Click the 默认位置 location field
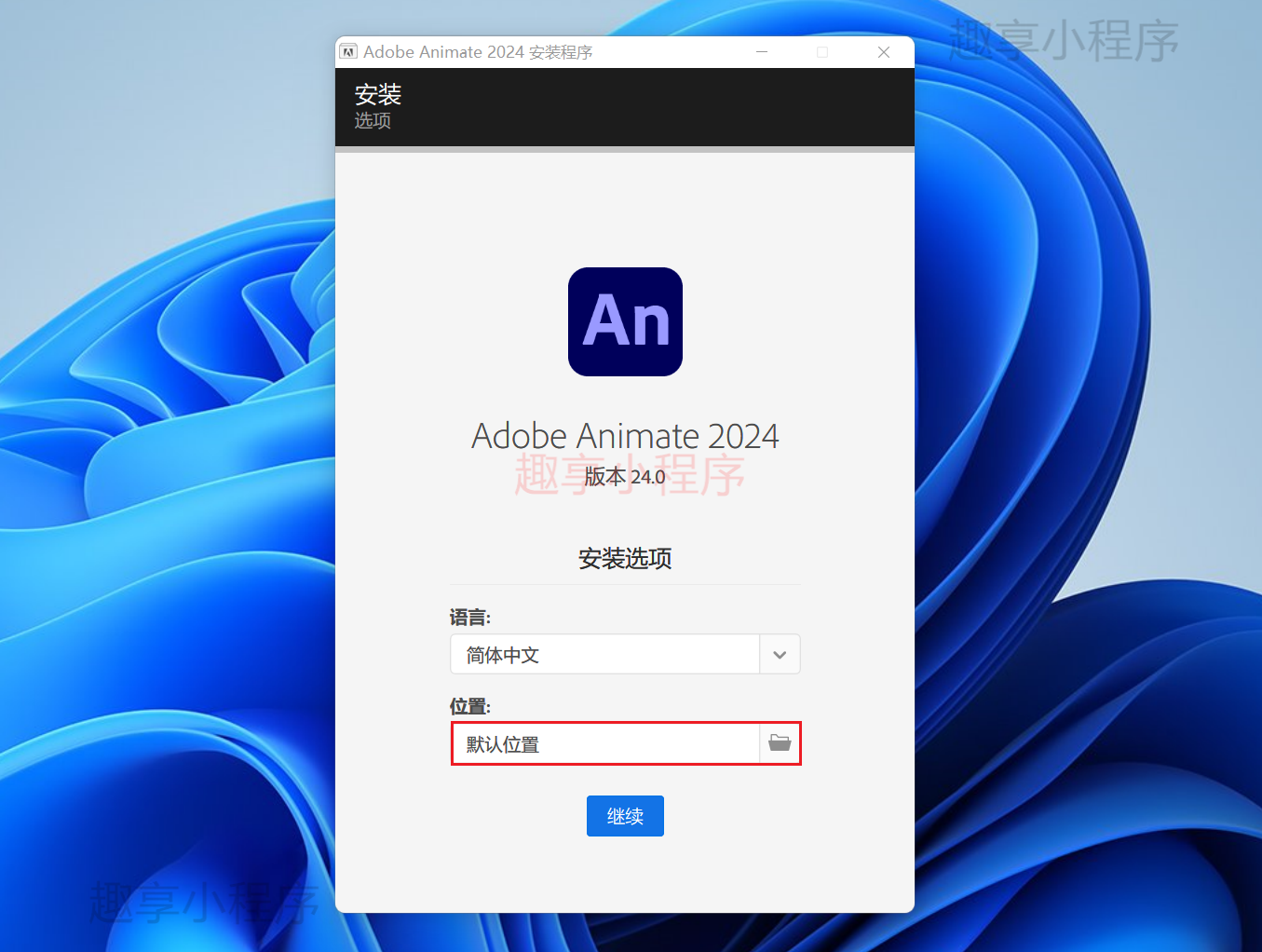Viewport: 1262px width, 952px height. pos(606,744)
